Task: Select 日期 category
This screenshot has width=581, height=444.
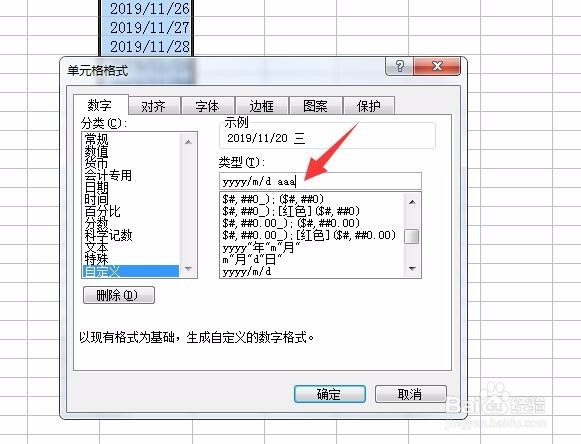Action: click(x=130, y=187)
